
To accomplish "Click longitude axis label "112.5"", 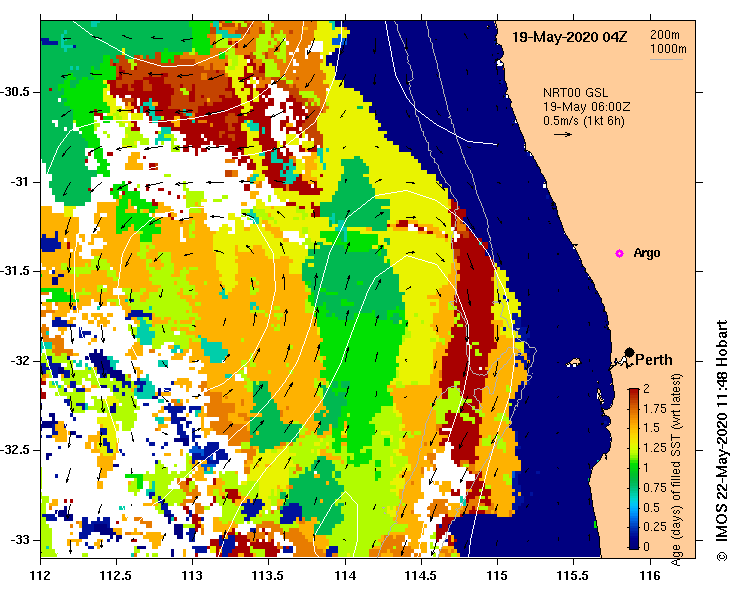I will point(116,576).
